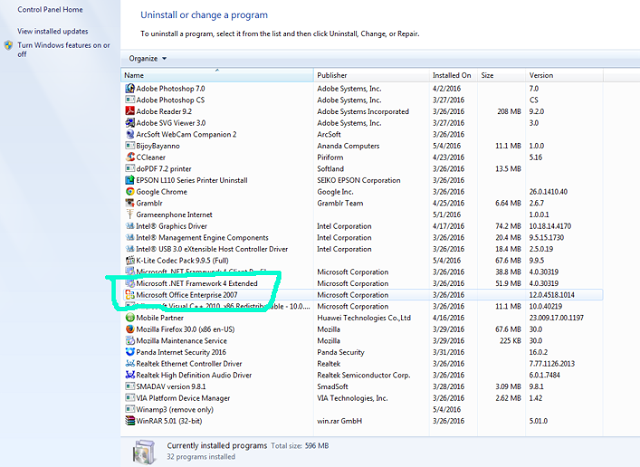This screenshot has height=467, width=640.
Task: Open Turn Windows features on or off
Action: click(64, 49)
